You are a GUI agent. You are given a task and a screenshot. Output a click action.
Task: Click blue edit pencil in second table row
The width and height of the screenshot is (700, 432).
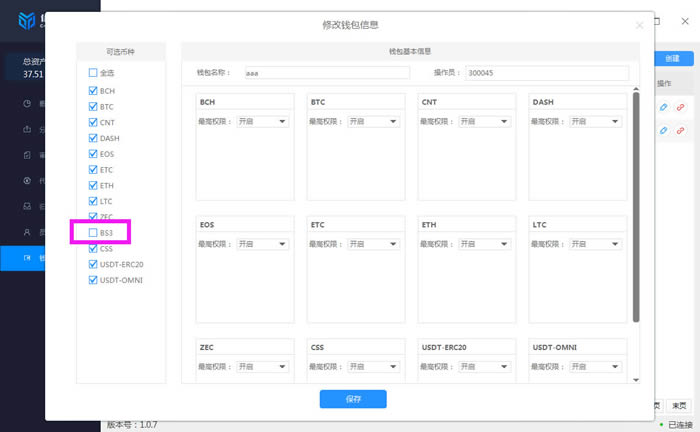pyautogui.click(x=663, y=130)
